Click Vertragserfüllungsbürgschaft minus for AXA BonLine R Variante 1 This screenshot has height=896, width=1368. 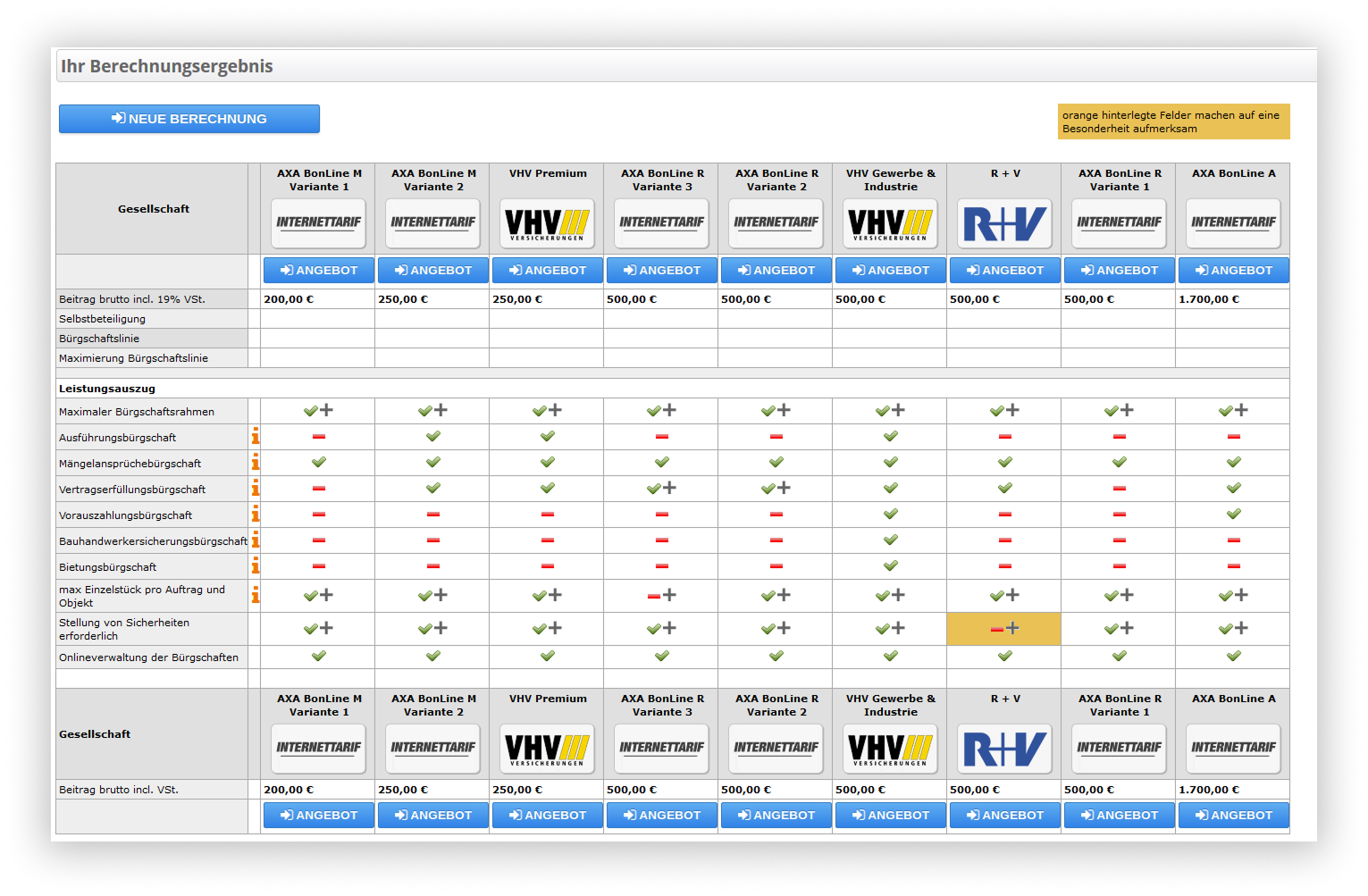(1120, 489)
